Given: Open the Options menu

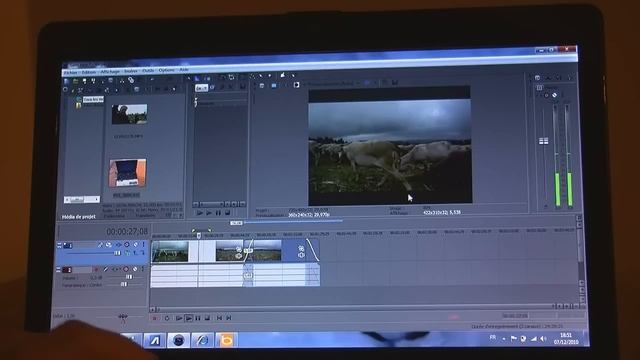Looking at the screenshot, I should pos(167,70).
